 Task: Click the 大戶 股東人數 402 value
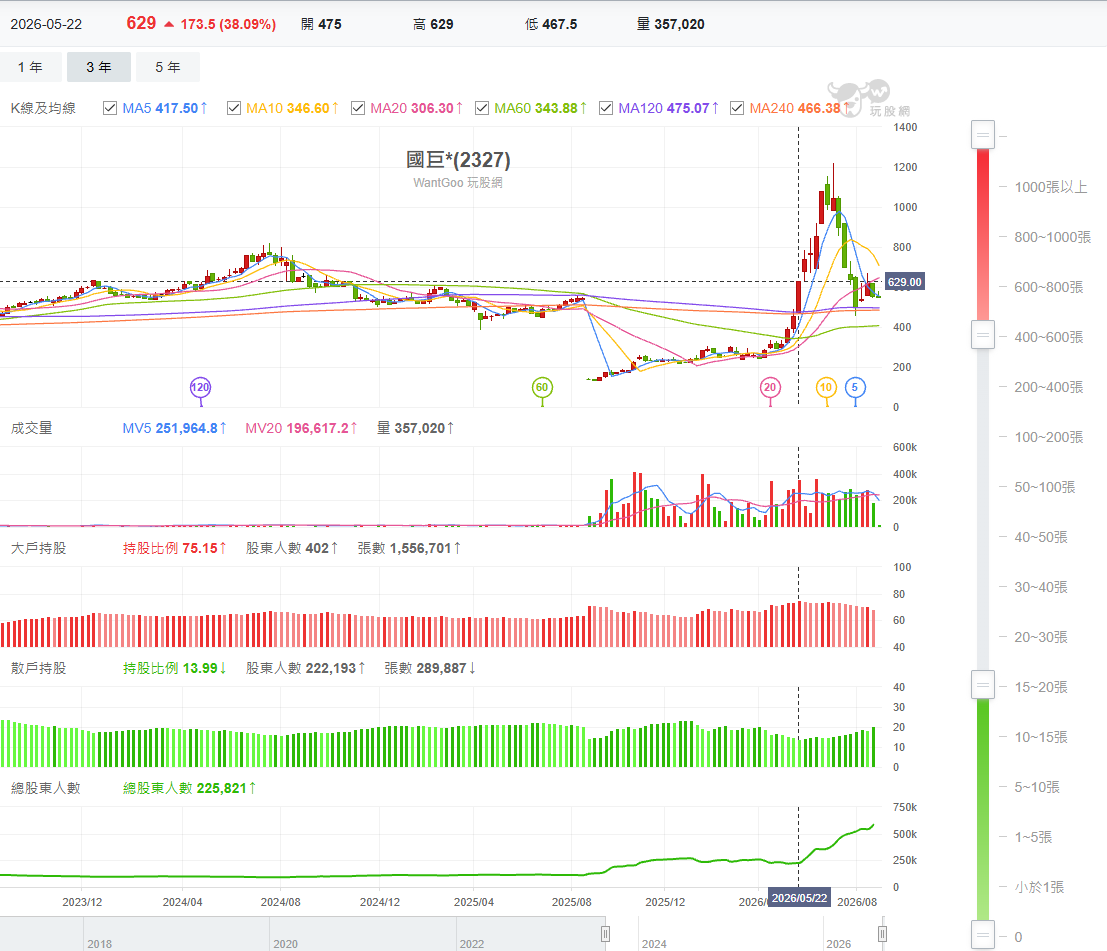(292, 549)
